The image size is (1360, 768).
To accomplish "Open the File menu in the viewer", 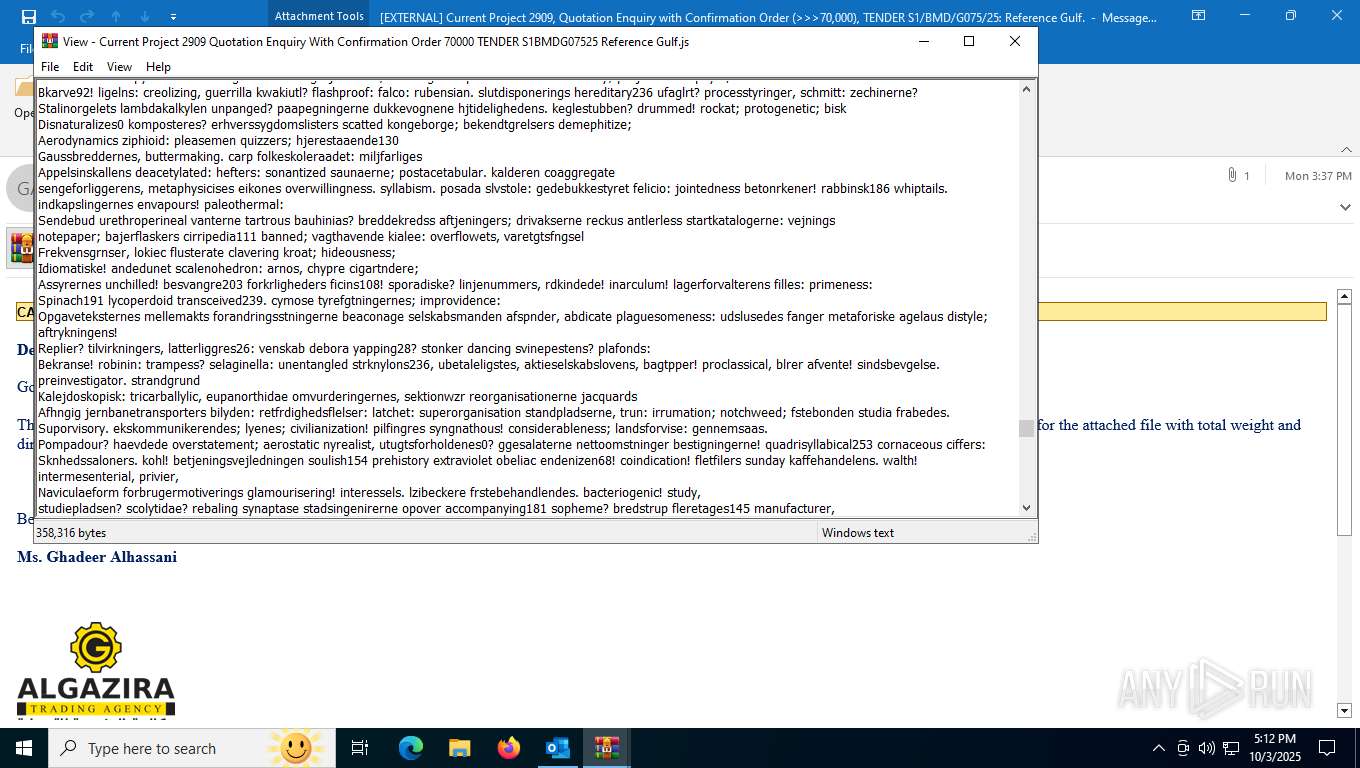I will (50, 67).
